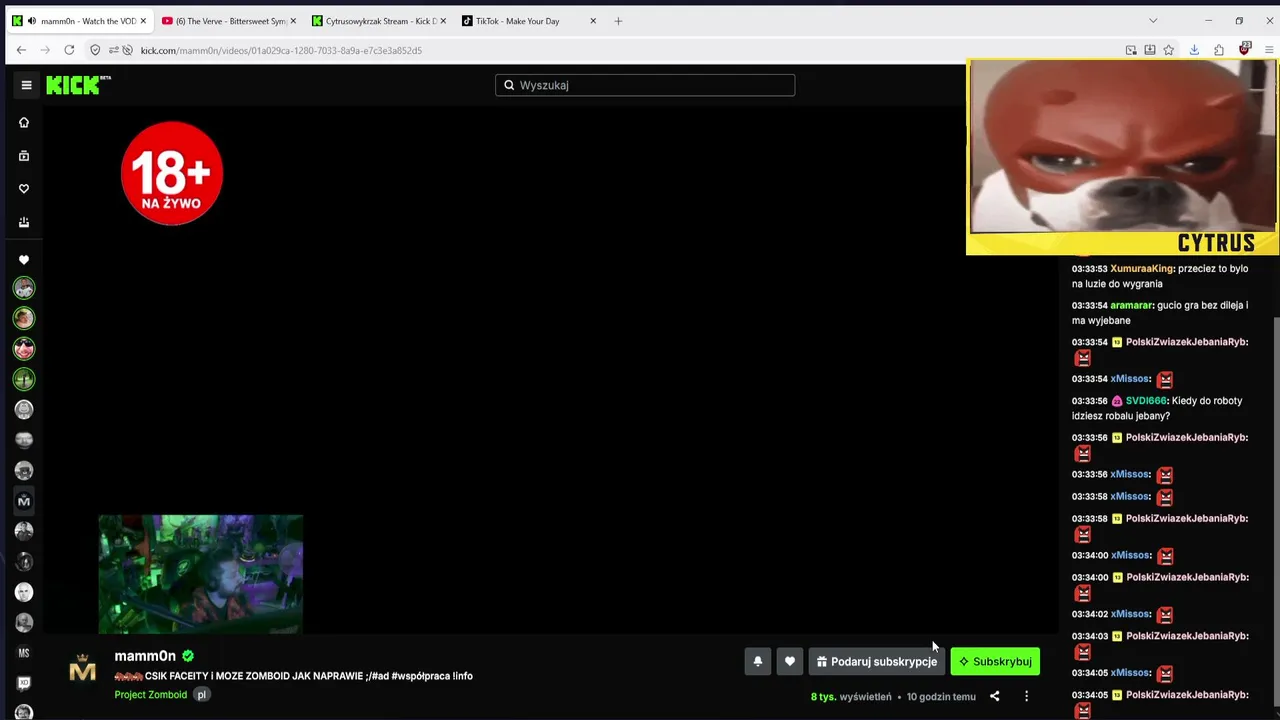This screenshot has height=720, width=1280.
Task: Go back with the browser back arrow
Action: pyautogui.click(x=21, y=50)
